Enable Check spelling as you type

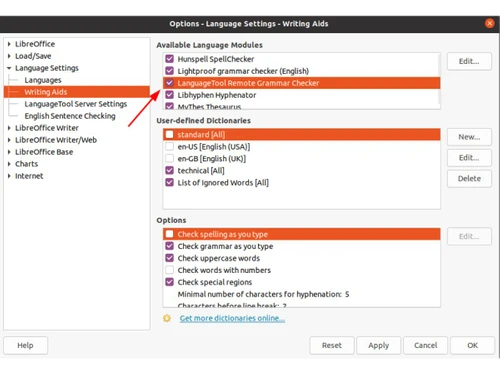169,234
